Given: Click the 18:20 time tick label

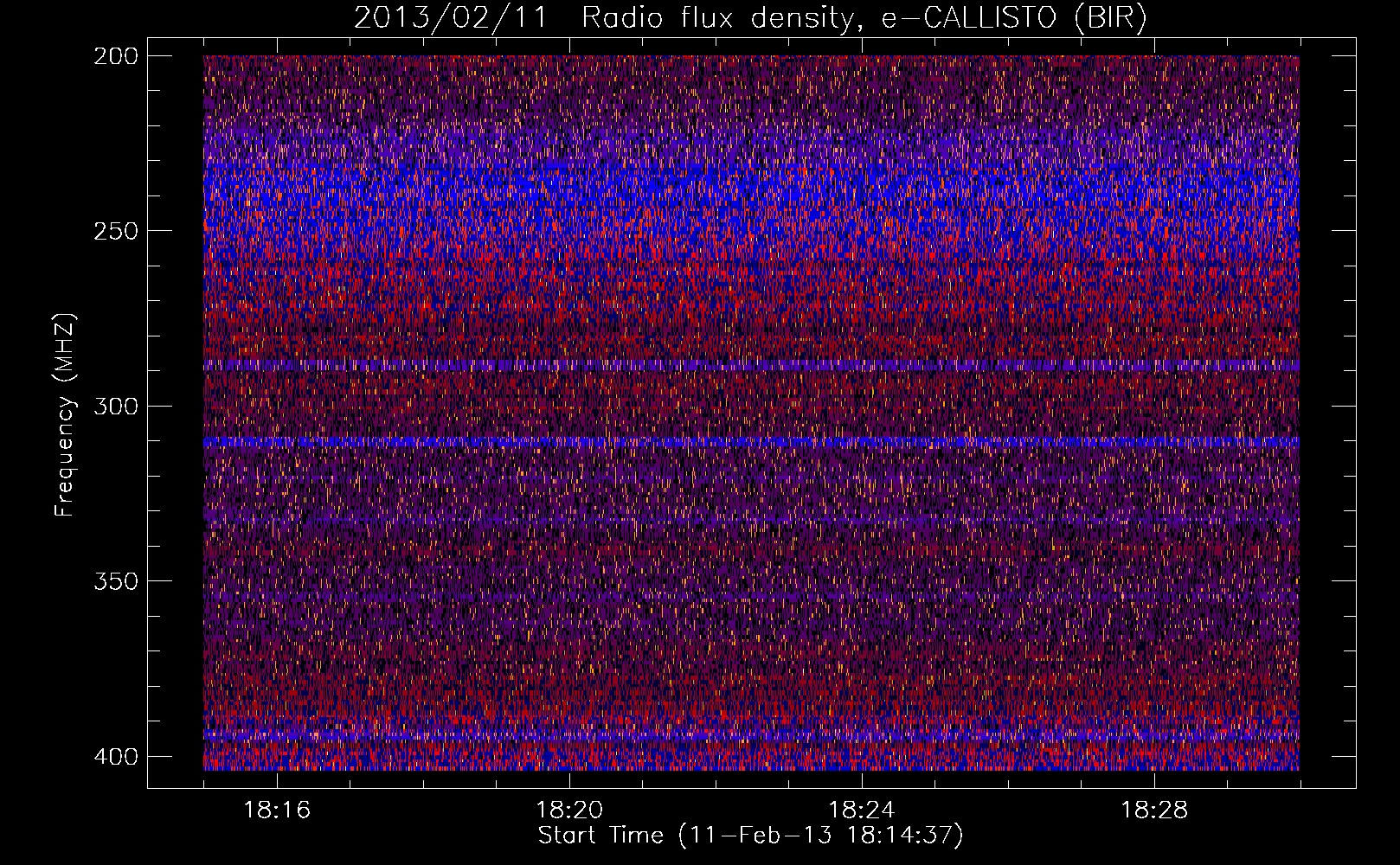Looking at the screenshot, I should pyautogui.click(x=569, y=811).
